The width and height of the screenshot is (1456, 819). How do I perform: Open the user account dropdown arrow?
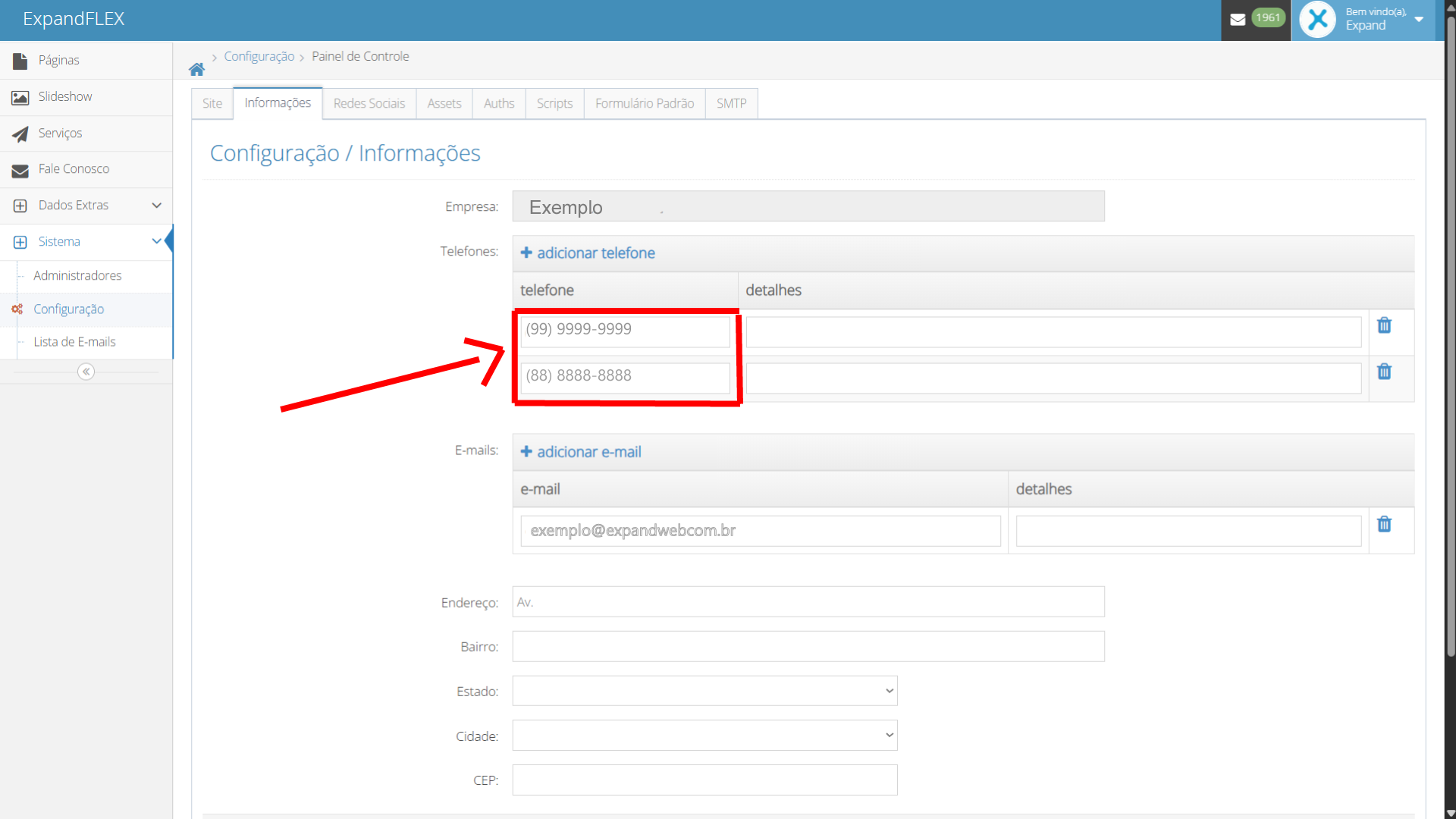click(x=1419, y=20)
